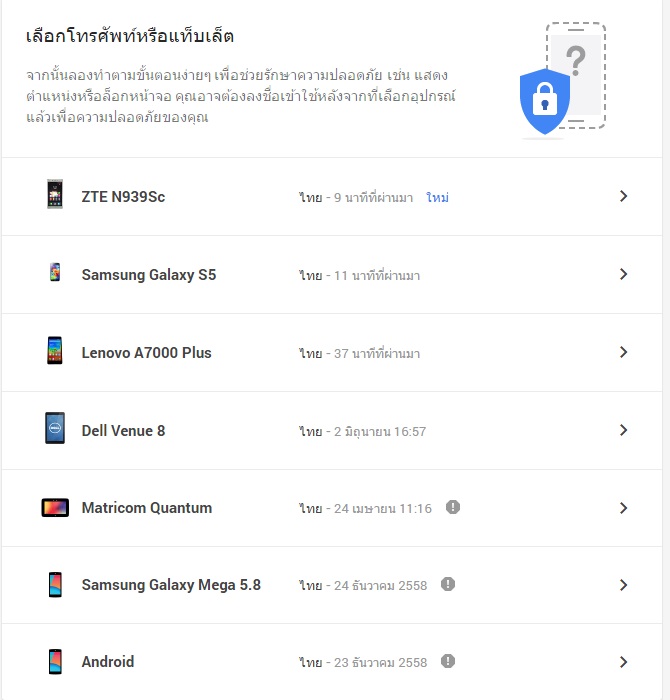The height and width of the screenshot is (700, 670).
Task: Expand the Lenovo A7000 Plus chevron
Action: [624, 352]
